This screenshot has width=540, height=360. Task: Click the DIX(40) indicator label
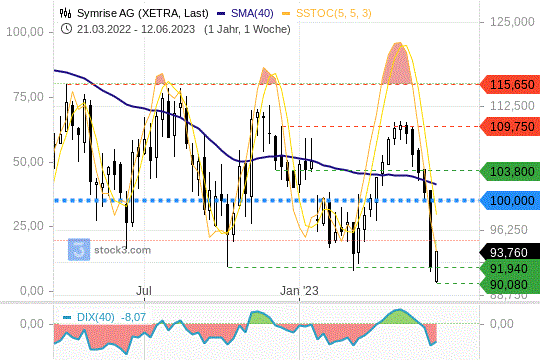click(x=95, y=317)
